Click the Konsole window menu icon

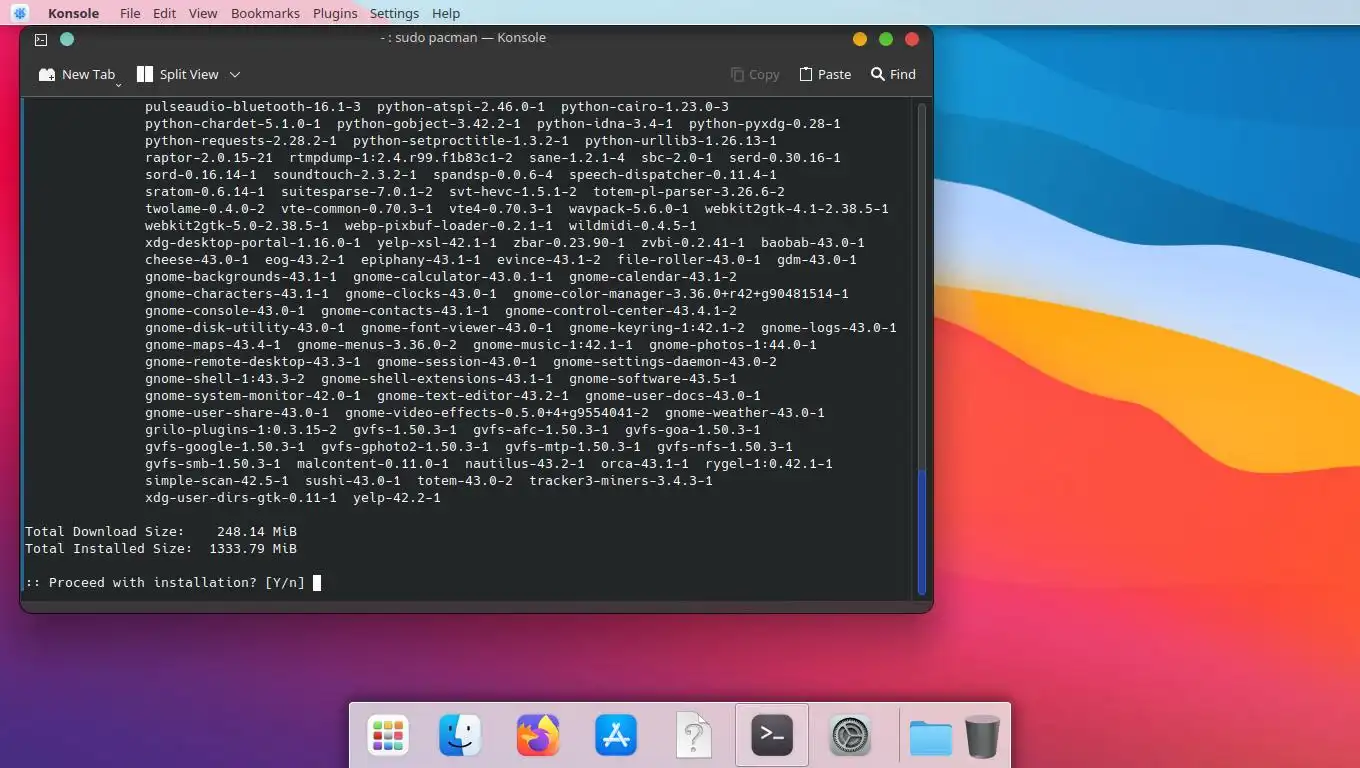click(x=41, y=39)
